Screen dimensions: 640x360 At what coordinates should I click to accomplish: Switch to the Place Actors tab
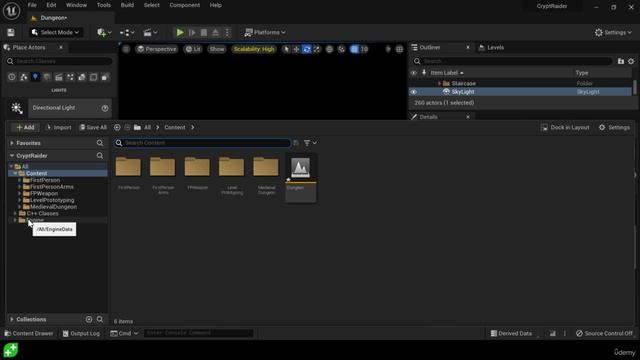tap(29, 47)
